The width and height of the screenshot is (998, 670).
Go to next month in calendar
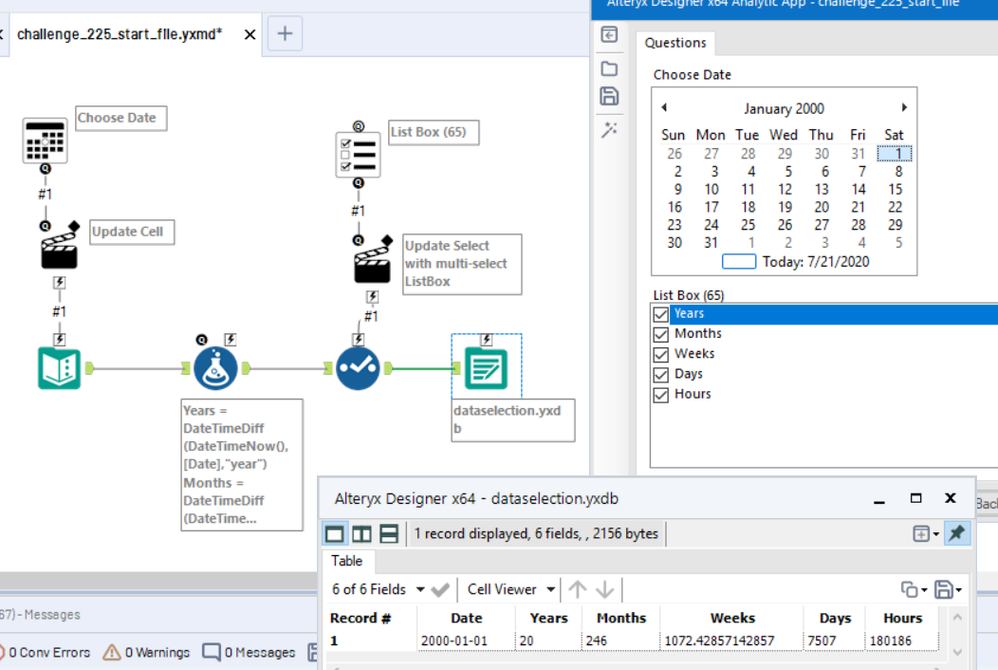point(904,108)
